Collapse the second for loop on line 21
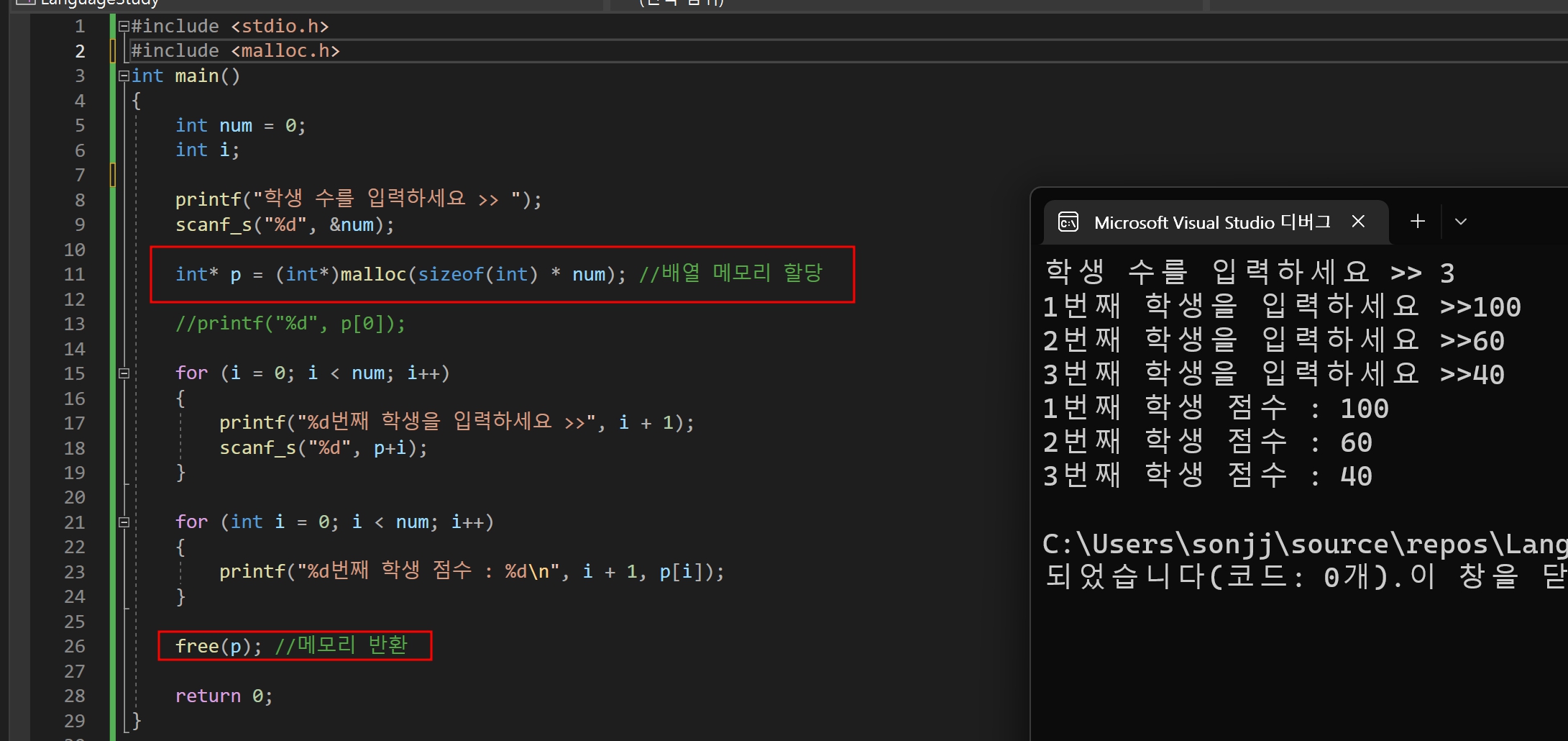 124,522
